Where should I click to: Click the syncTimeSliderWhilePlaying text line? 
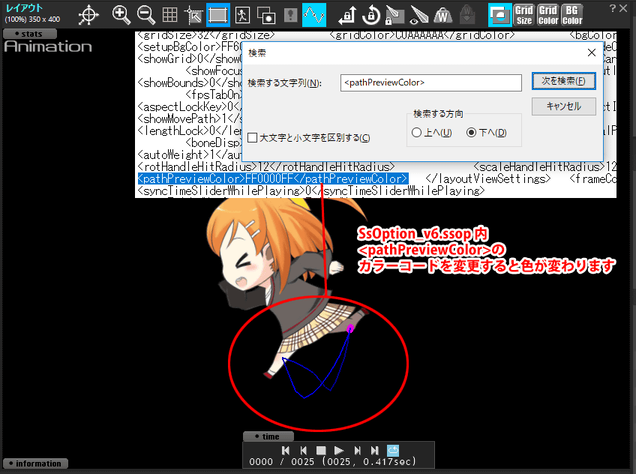pyautogui.click(x=311, y=191)
